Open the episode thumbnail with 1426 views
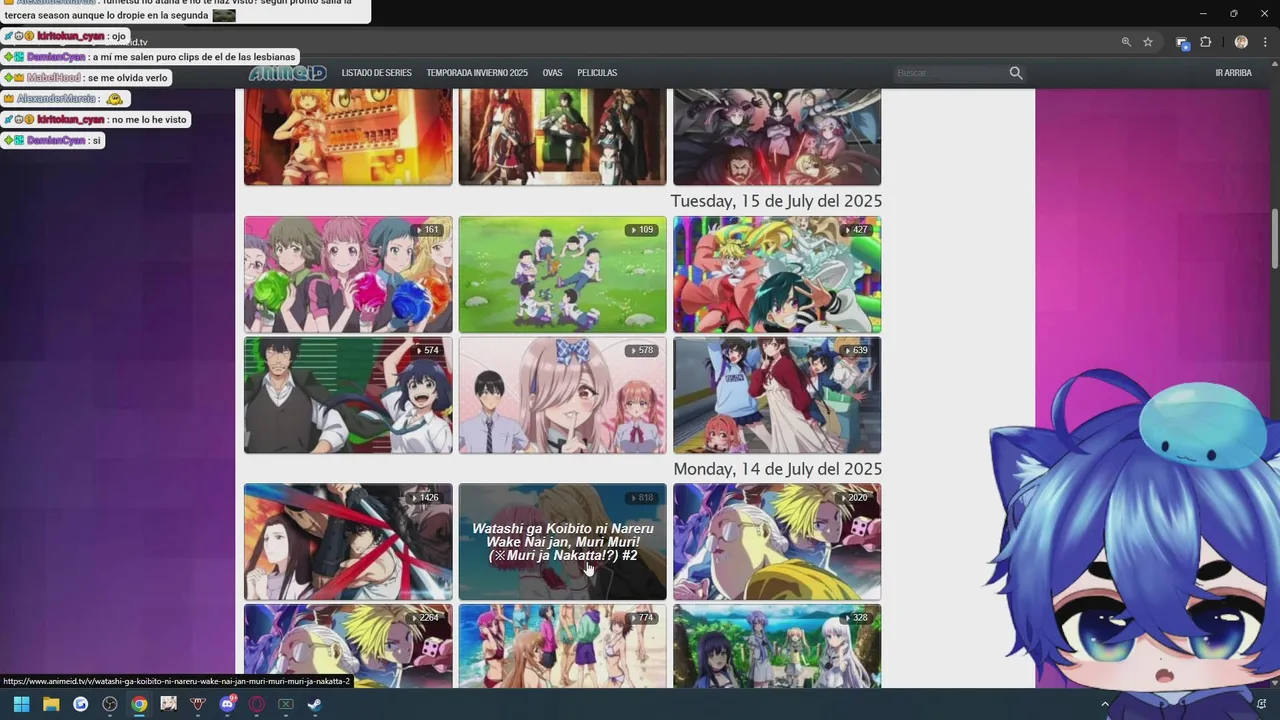This screenshot has width=1280, height=720. point(348,542)
